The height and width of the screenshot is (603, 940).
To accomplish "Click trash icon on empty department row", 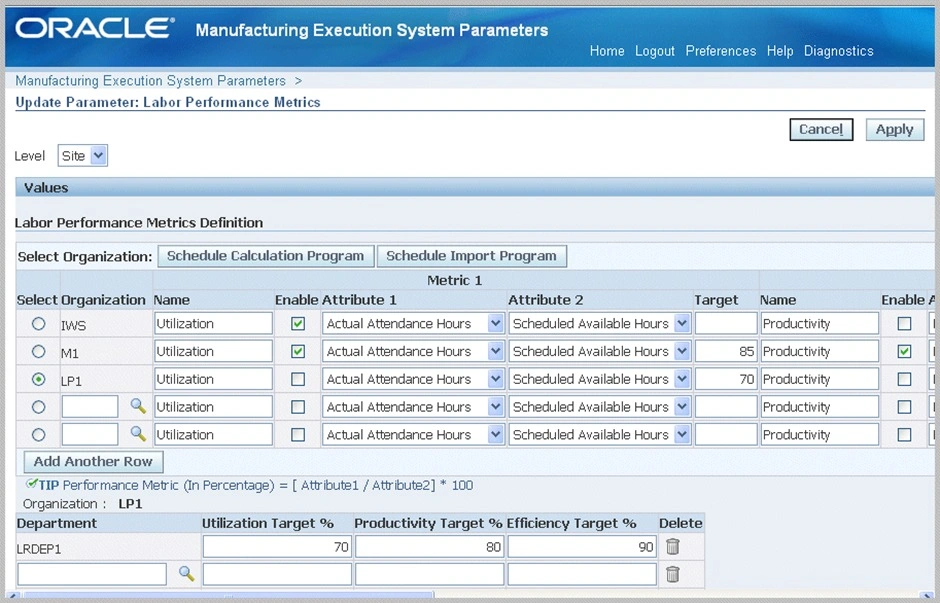I will [673, 573].
